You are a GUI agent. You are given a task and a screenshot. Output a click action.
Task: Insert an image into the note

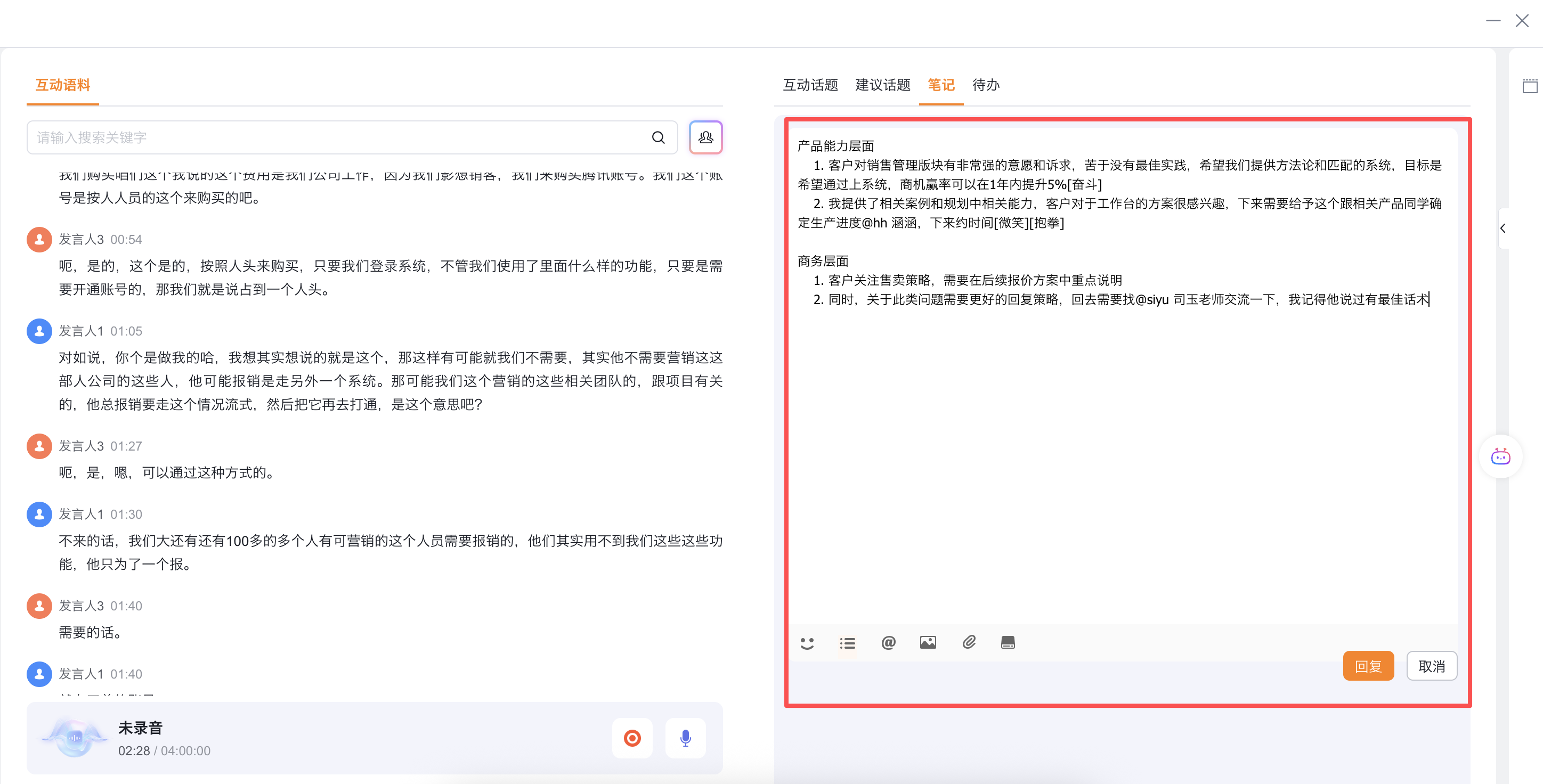click(928, 643)
